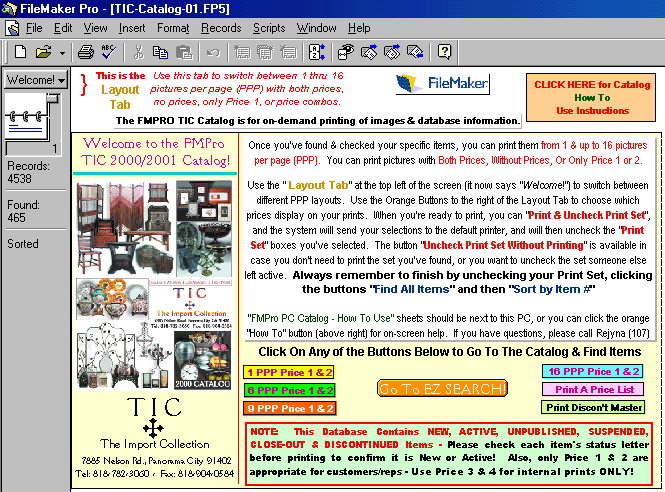
Task: Click the FileMaker logo at the top
Action: pyautogui.click(x=442, y=83)
